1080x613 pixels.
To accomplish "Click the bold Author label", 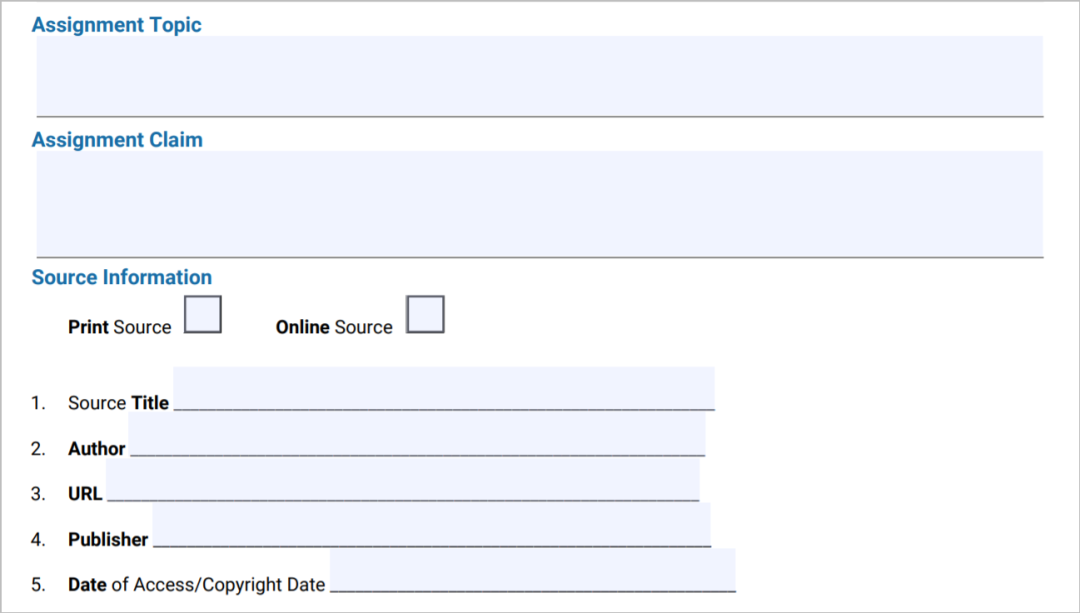I will pyautogui.click(x=97, y=449).
